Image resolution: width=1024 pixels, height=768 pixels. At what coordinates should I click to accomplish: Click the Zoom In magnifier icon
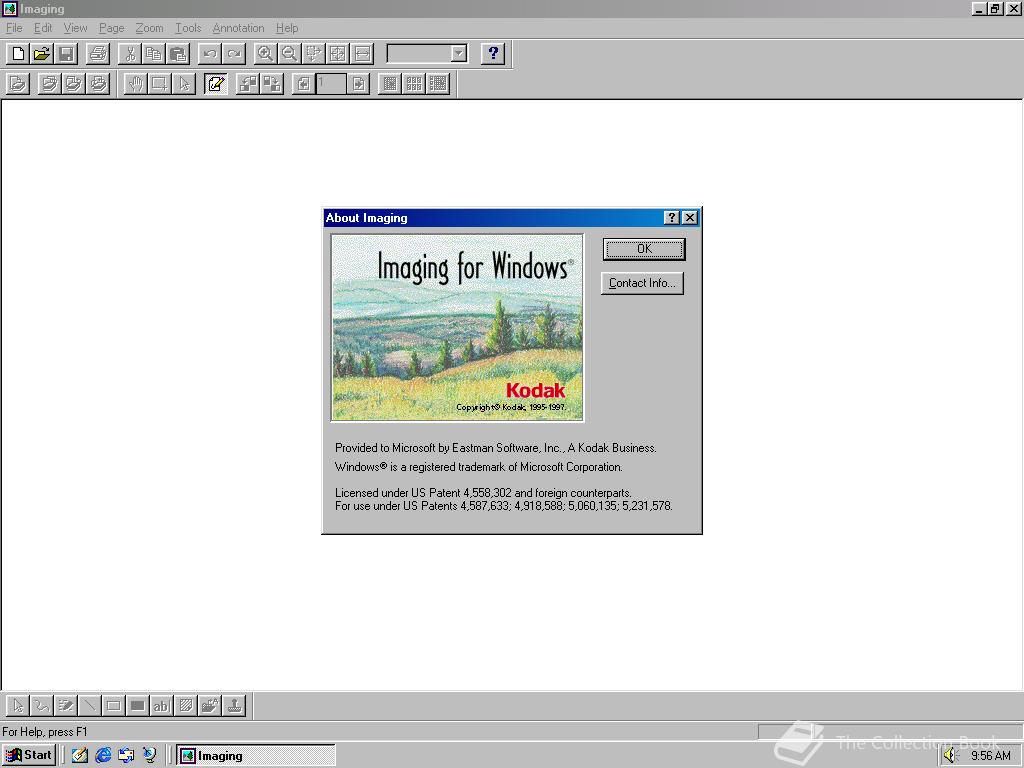coord(265,54)
